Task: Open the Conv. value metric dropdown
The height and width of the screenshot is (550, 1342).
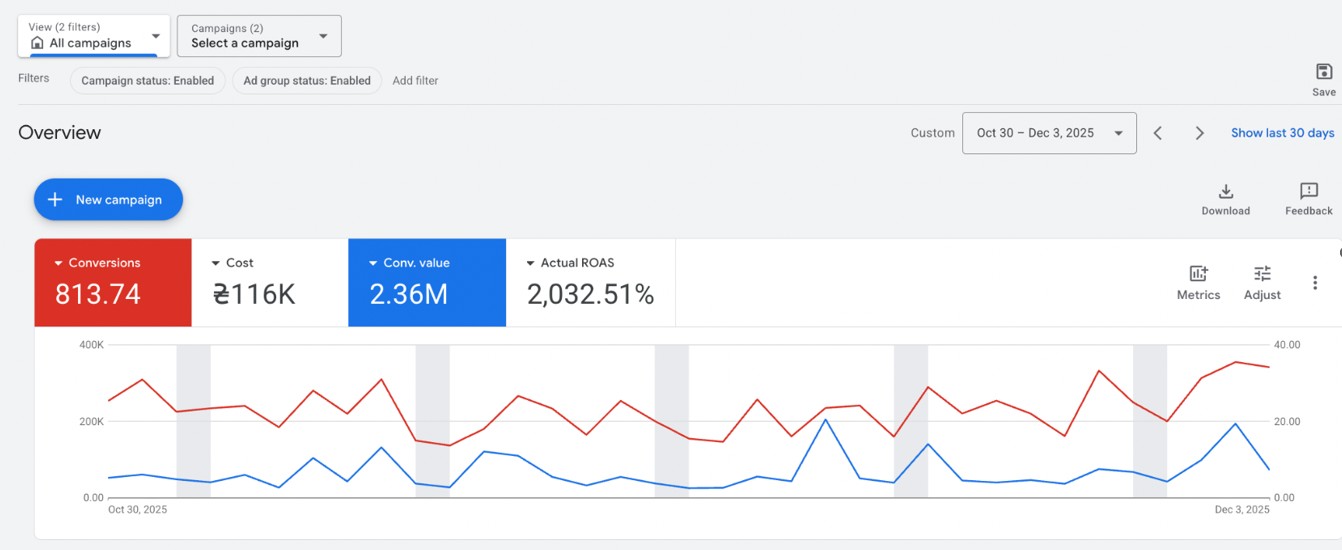Action: click(374, 263)
